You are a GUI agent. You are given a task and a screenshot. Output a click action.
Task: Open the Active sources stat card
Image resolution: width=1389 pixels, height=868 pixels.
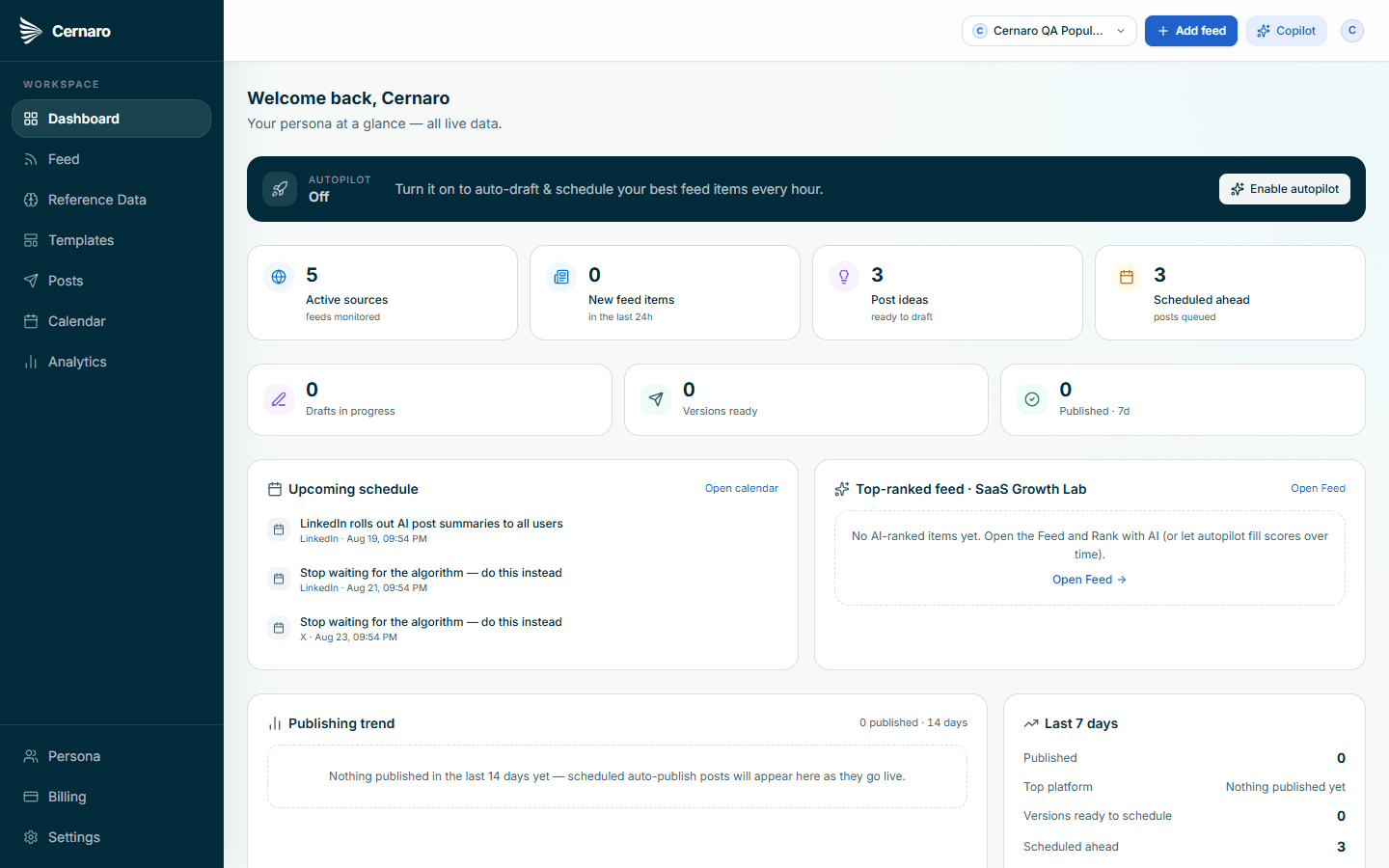[382, 292]
